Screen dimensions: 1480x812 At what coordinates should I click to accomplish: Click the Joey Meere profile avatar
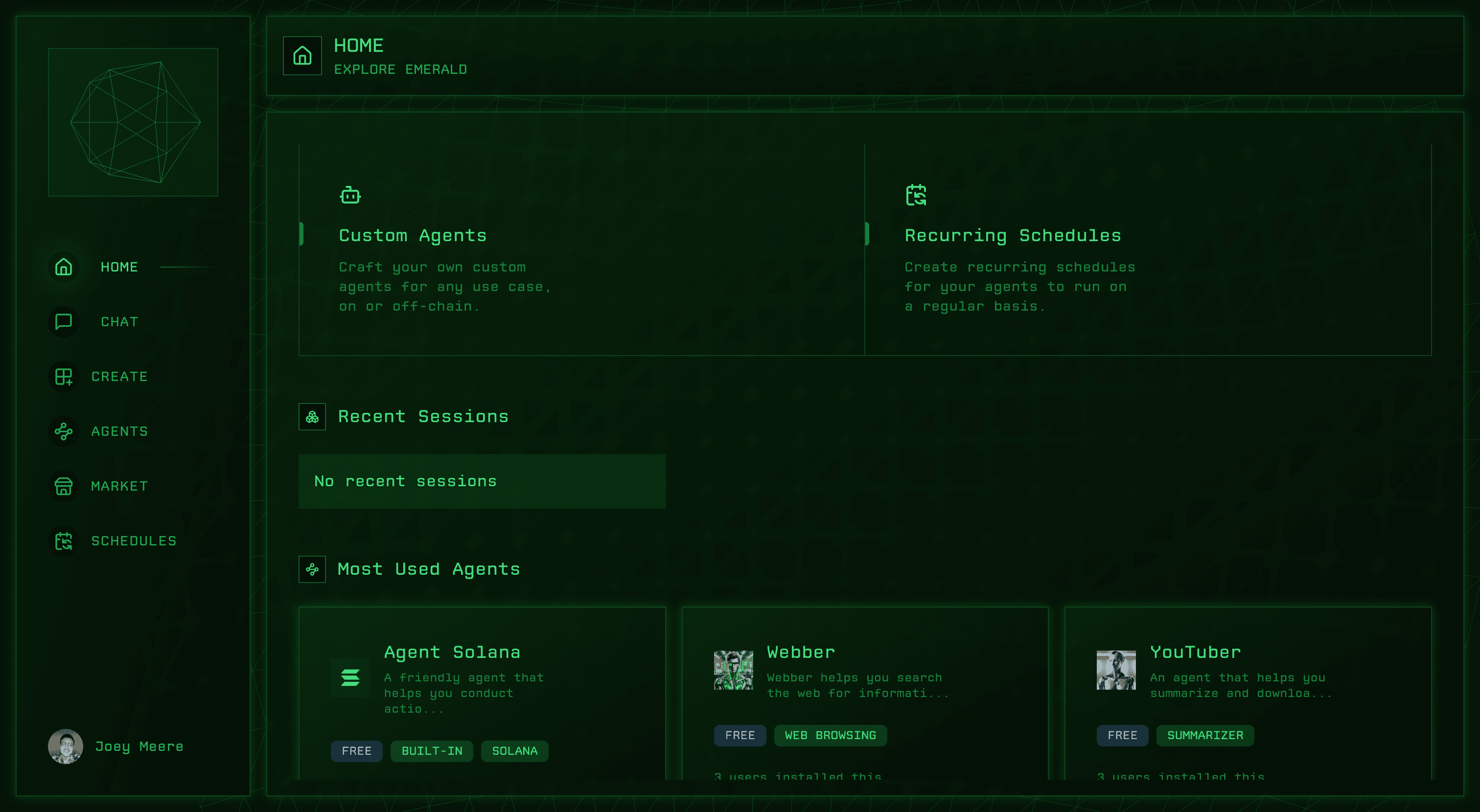tap(66, 746)
